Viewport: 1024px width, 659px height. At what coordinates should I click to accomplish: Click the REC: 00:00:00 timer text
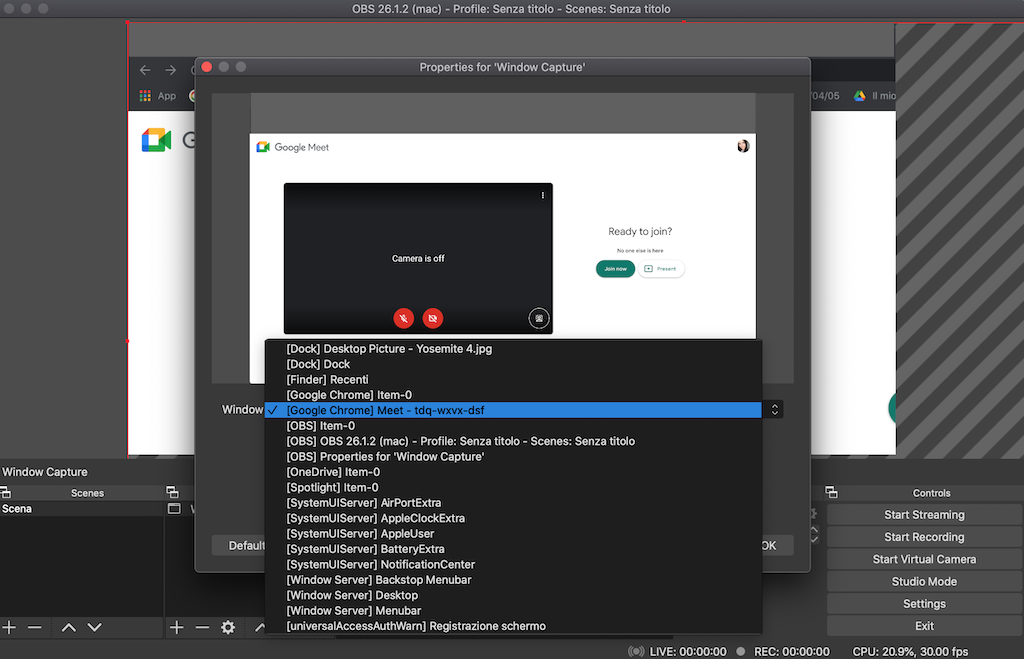(792, 651)
